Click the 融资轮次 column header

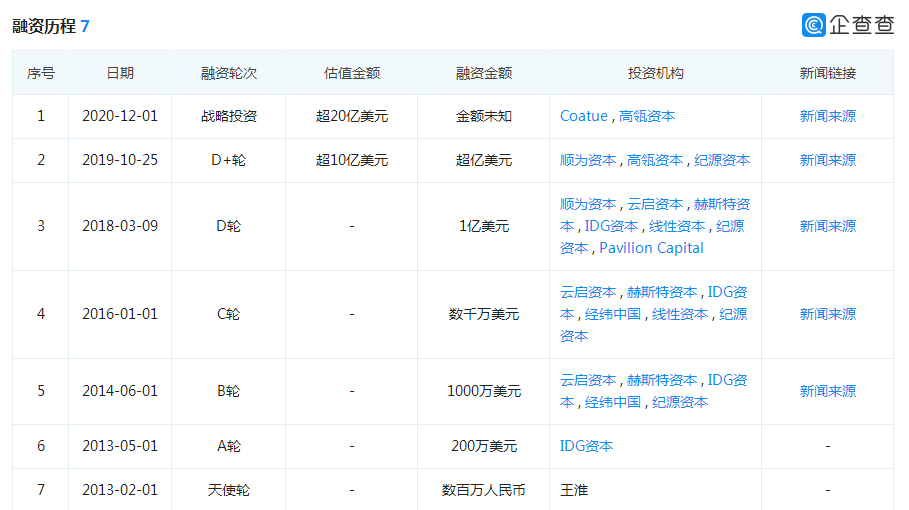229,73
